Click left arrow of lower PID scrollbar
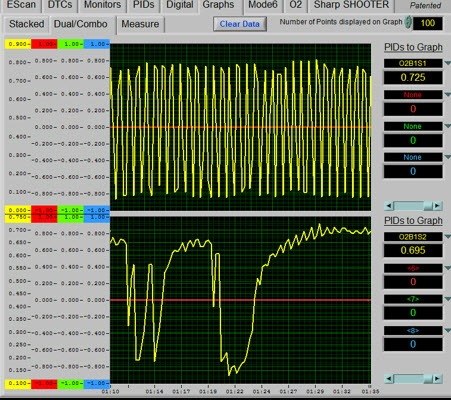This screenshot has height=400, width=451. [389, 379]
